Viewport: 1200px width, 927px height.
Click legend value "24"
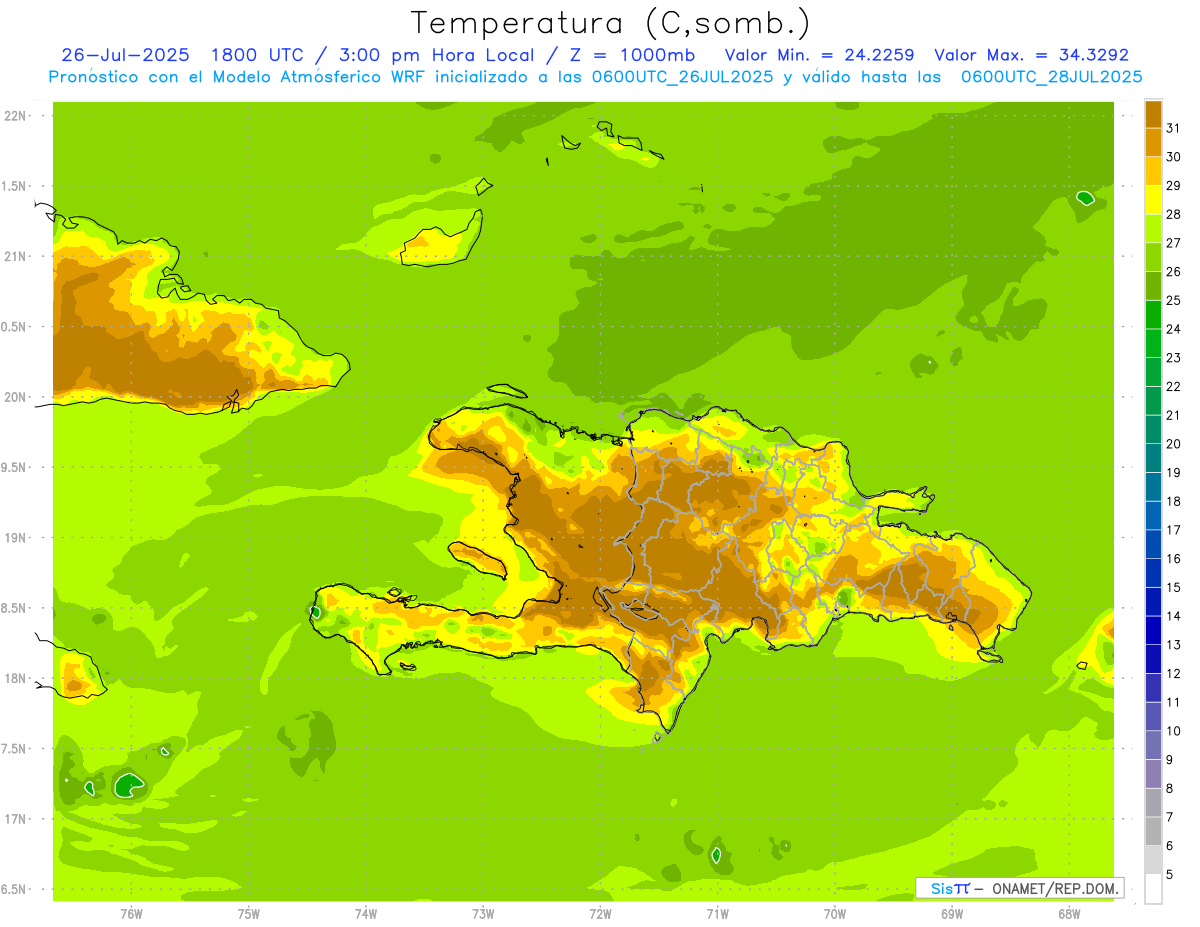click(x=1173, y=328)
